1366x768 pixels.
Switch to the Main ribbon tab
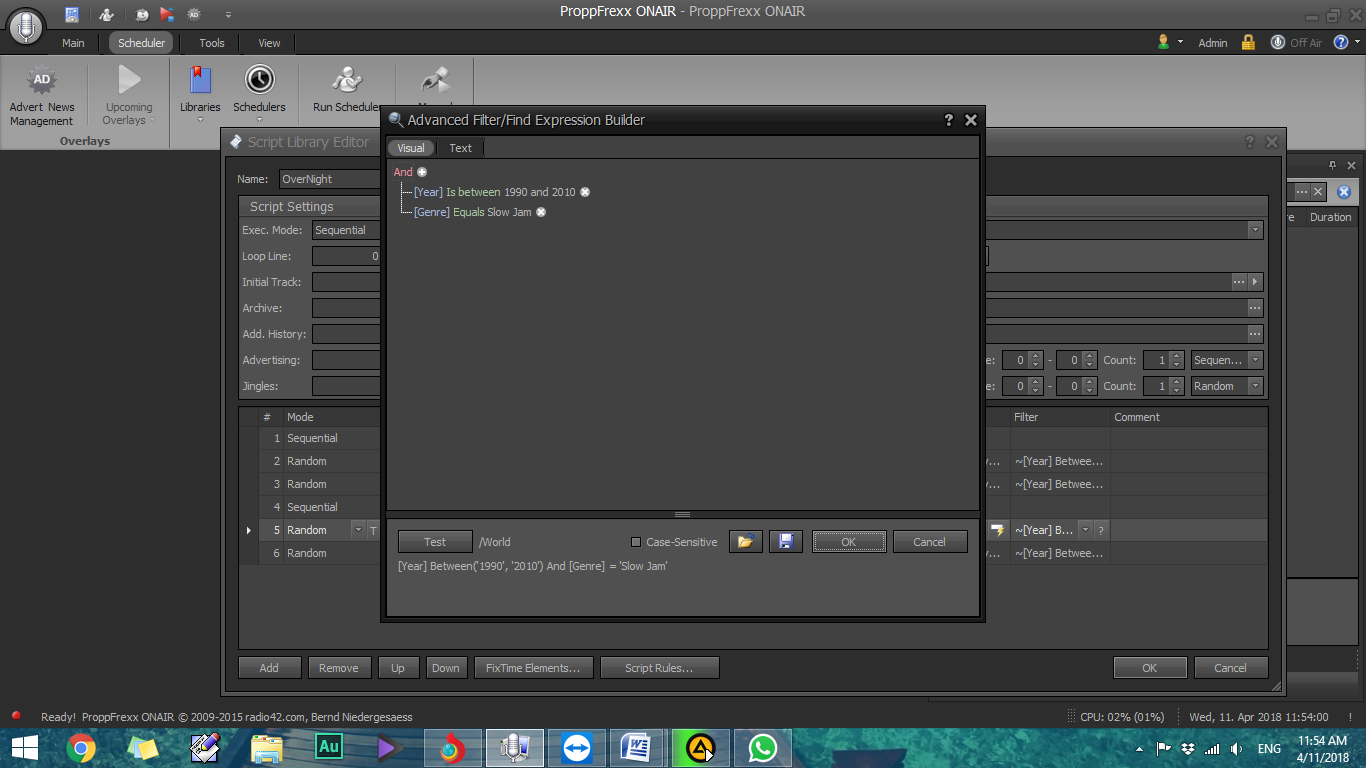point(73,43)
